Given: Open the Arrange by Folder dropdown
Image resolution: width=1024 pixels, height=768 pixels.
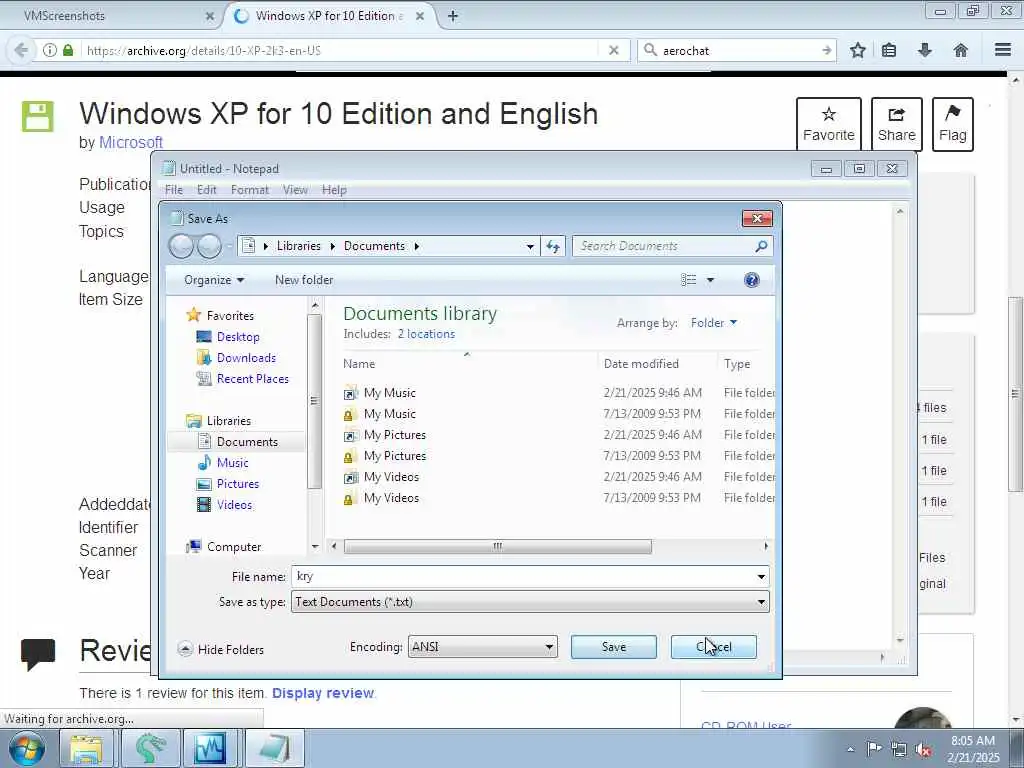Looking at the screenshot, I should 714,323.
